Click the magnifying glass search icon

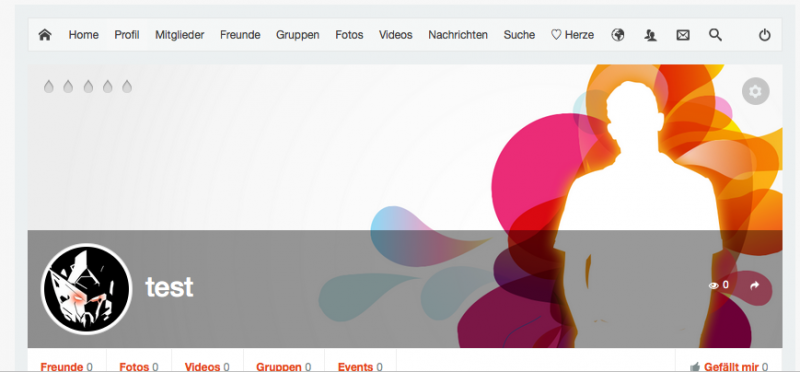[x=715, y=35]
